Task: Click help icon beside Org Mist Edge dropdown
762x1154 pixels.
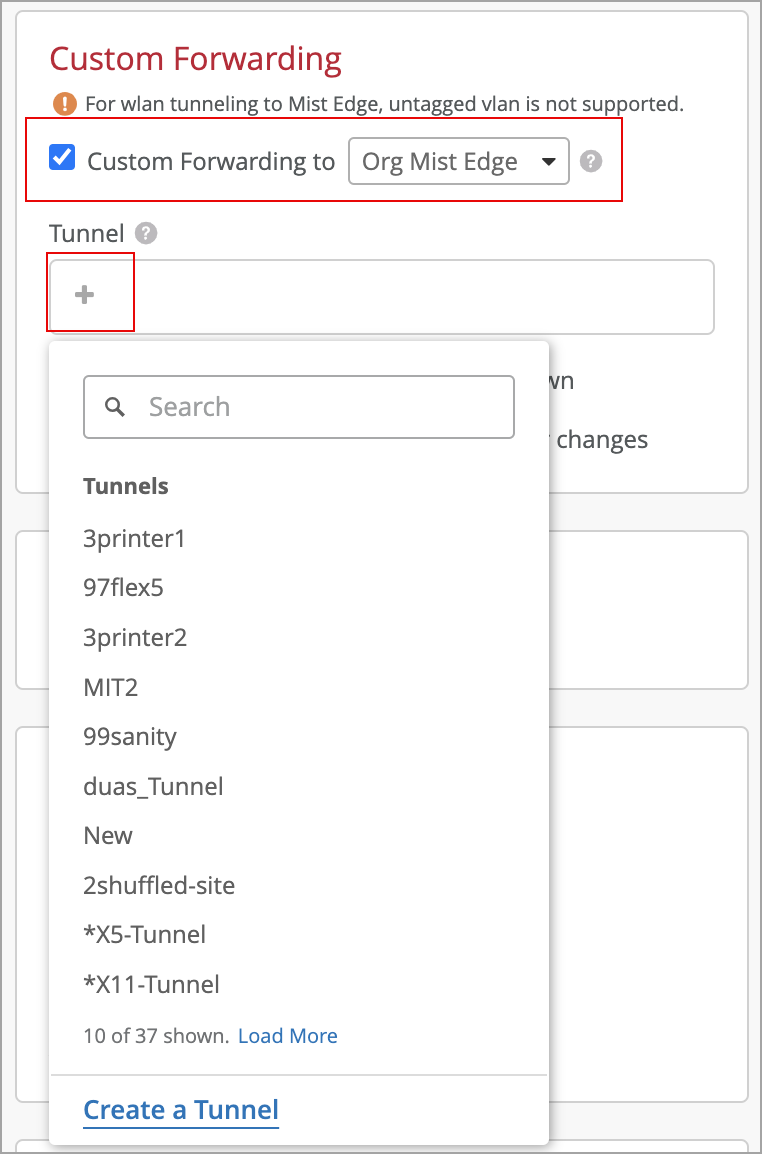Action: coord(591,161)
